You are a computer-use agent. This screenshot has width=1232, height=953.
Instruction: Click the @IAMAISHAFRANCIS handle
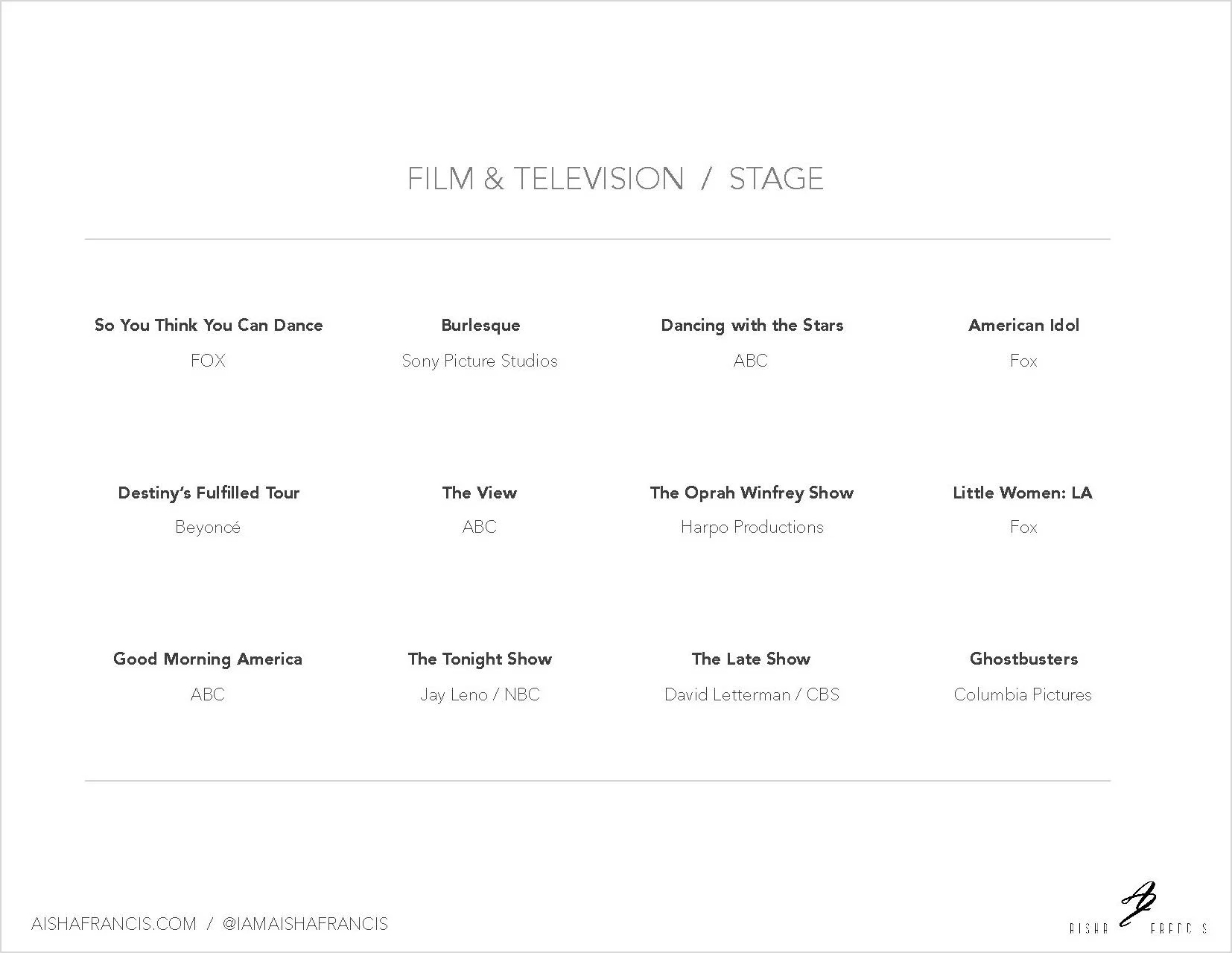(x=305, y=924)
